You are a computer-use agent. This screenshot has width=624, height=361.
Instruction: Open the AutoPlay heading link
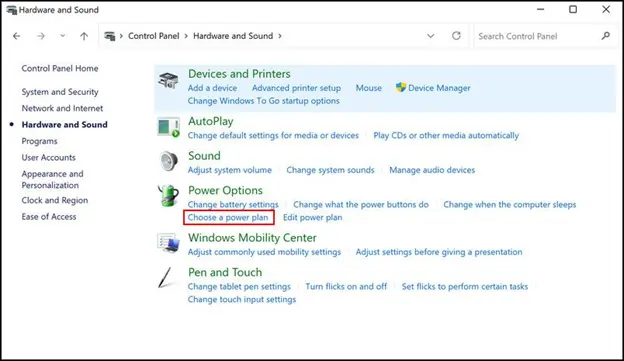click(x=211, y=121)
